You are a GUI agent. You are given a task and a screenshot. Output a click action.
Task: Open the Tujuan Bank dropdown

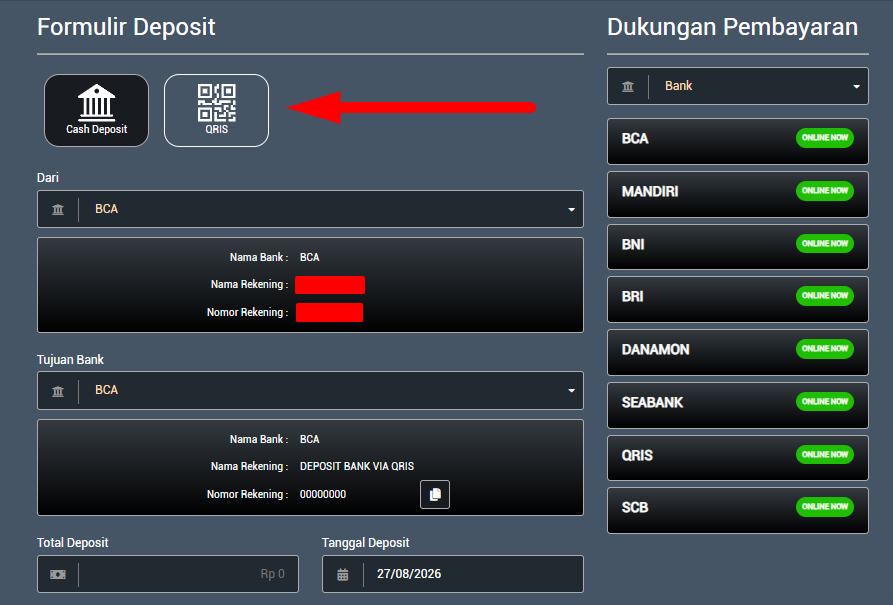click(x=310, y=390)
